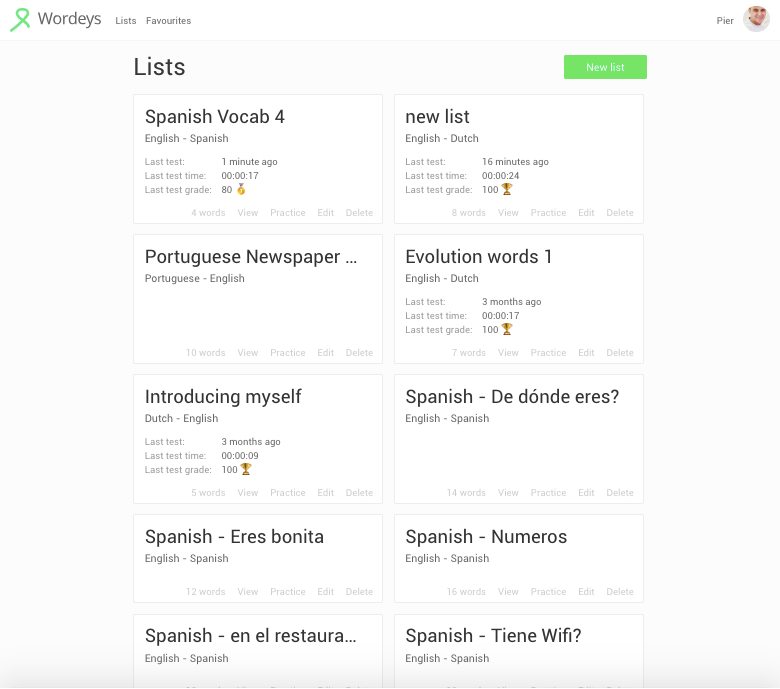This screenshot has width=780, height=689.
Task: Open the Introducing myself title
Action: [x=223, y=397]
